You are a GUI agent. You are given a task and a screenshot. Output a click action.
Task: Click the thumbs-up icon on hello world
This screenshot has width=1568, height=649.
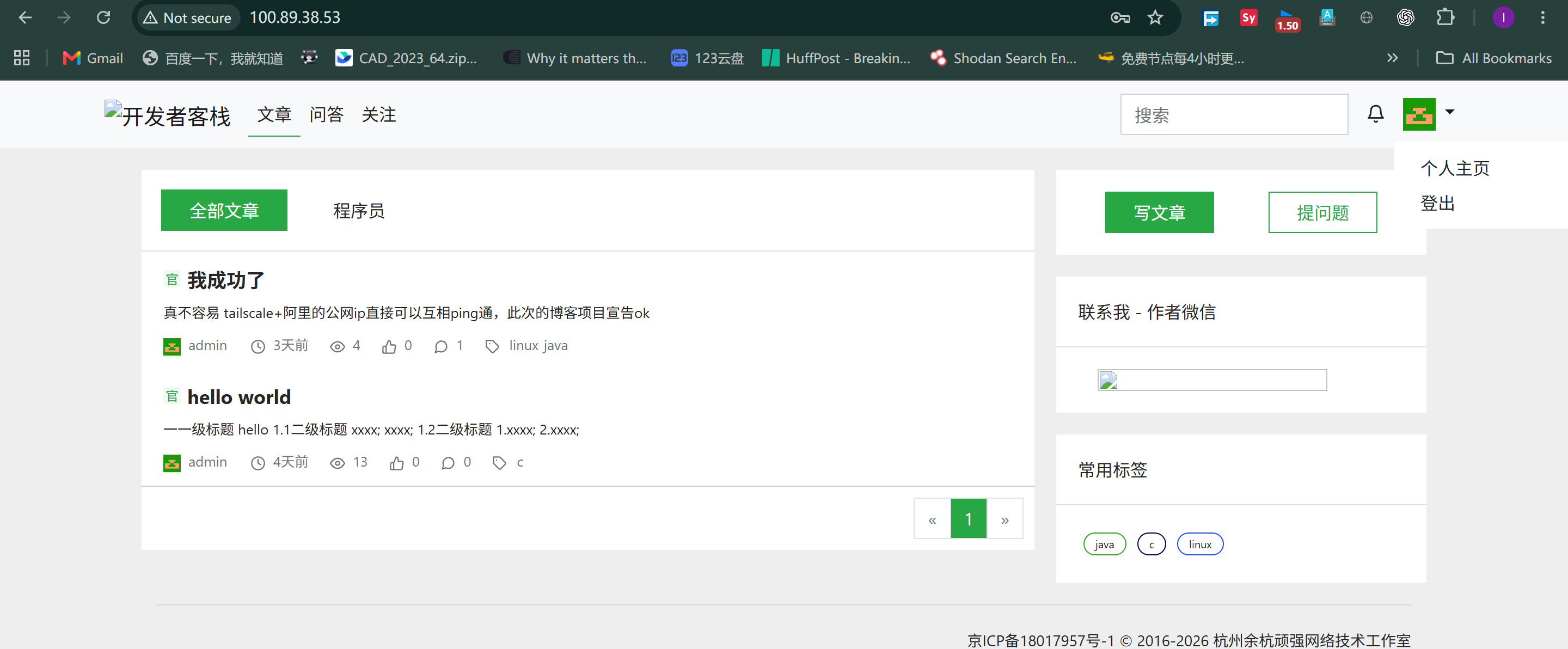click(x=397, y=463)
